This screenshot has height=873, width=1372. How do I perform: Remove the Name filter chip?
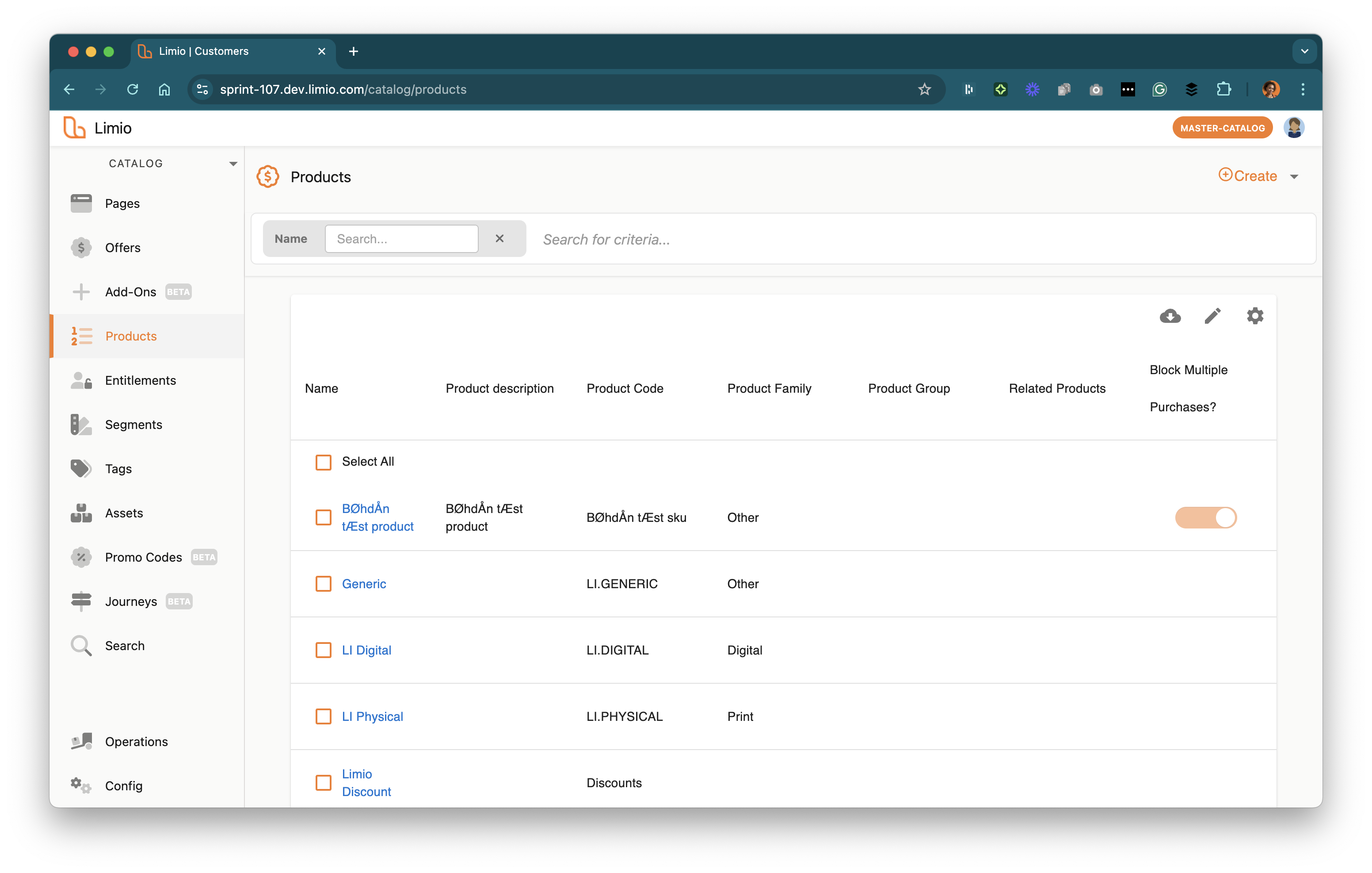tap(499, 238)
